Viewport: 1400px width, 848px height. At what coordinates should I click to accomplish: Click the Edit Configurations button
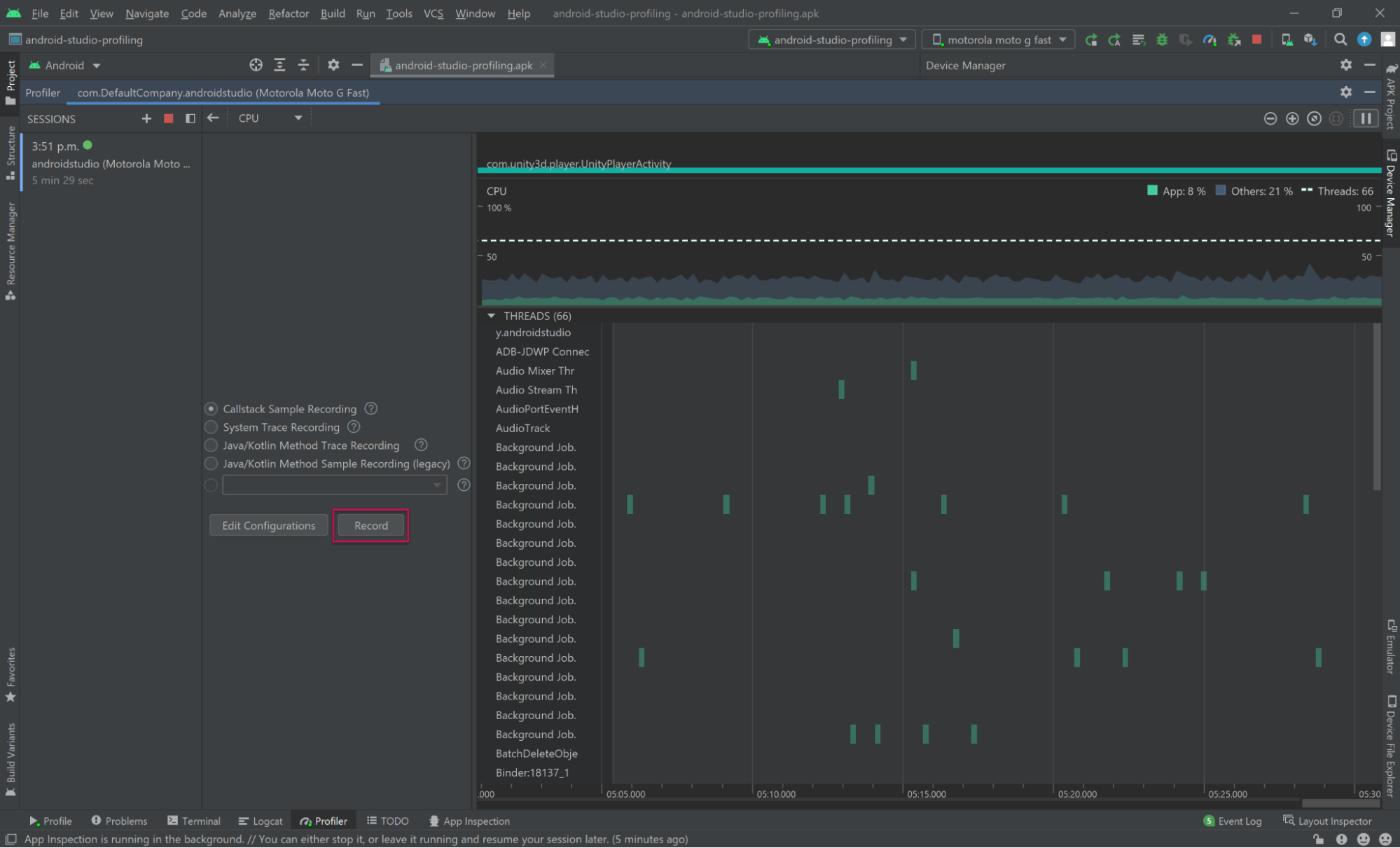click(x=268, y=525)
